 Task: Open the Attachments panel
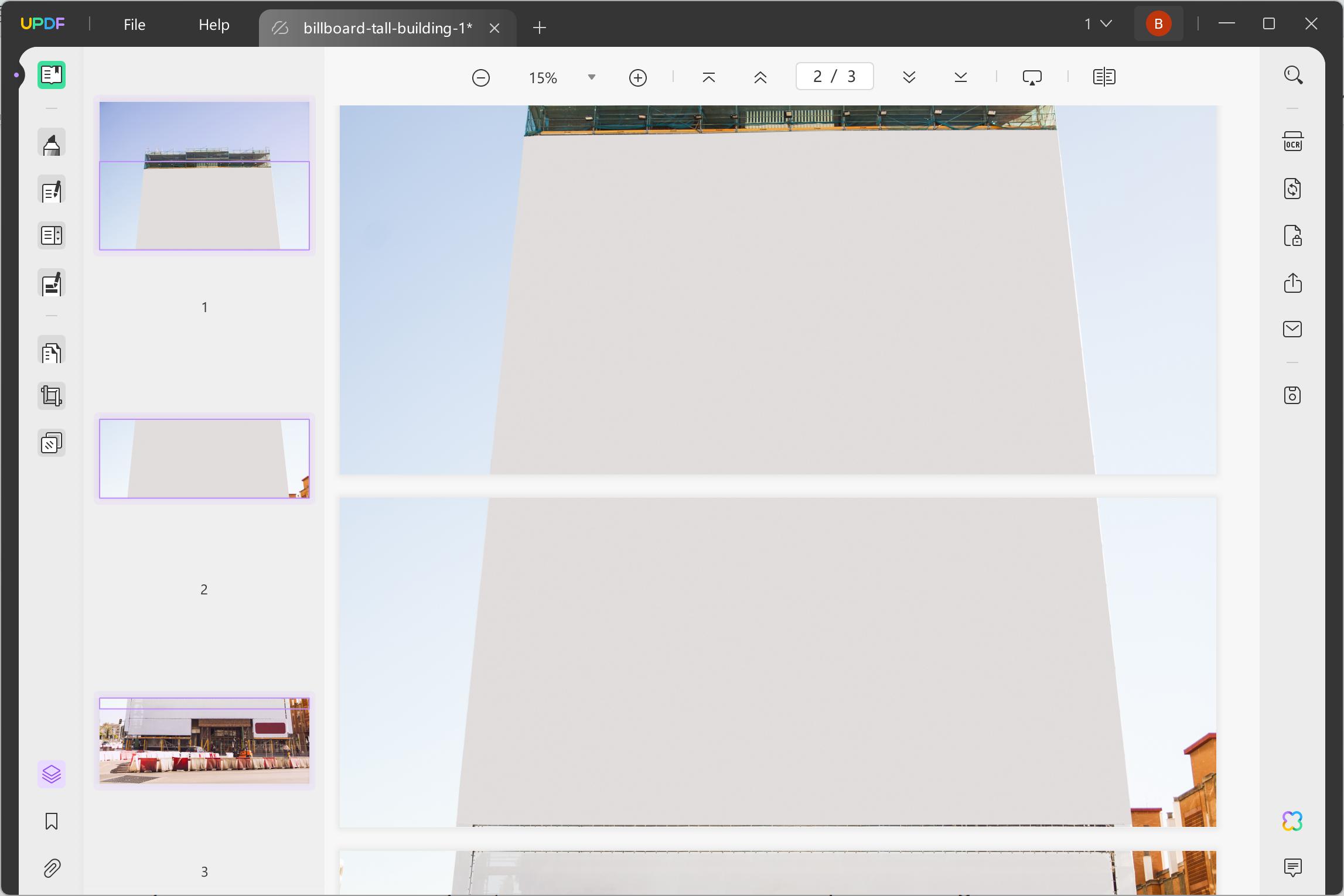click(x=52, y=868)
